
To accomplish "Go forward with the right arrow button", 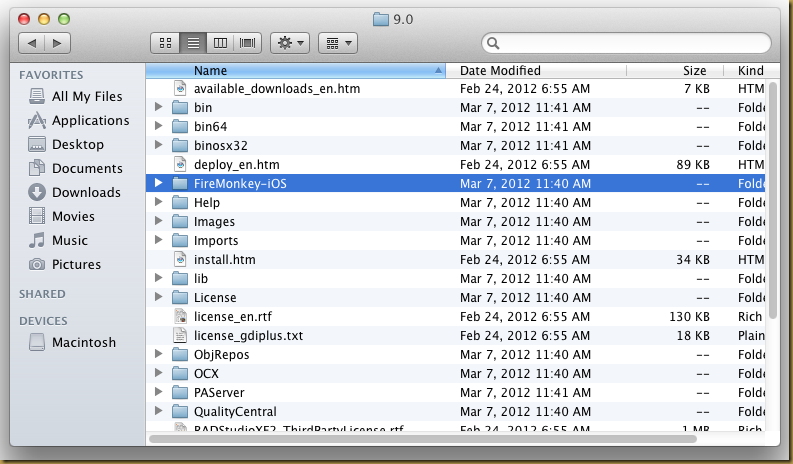I will coord(57,43).
